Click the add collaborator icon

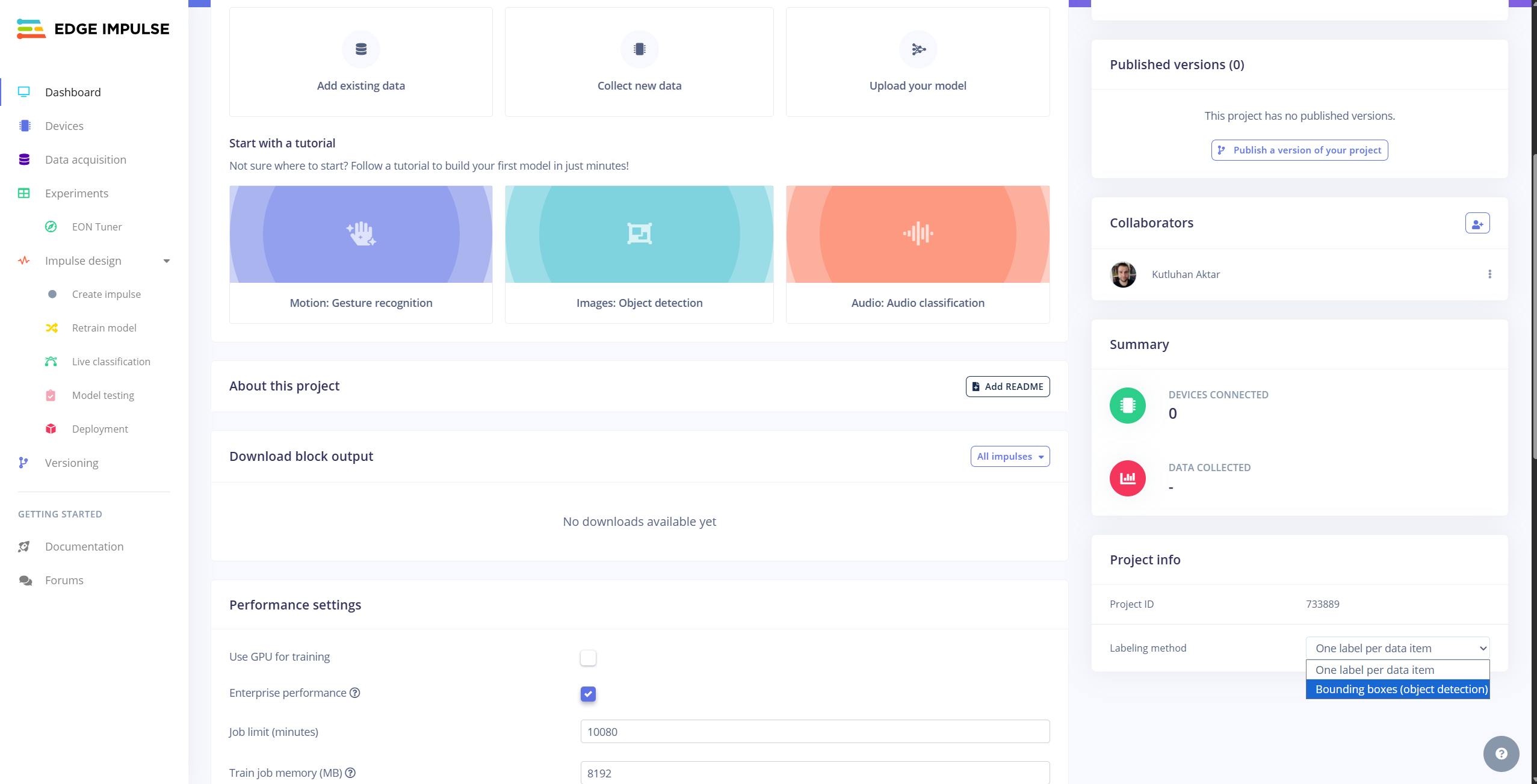pyautogui.click(x=1477, y=223)
